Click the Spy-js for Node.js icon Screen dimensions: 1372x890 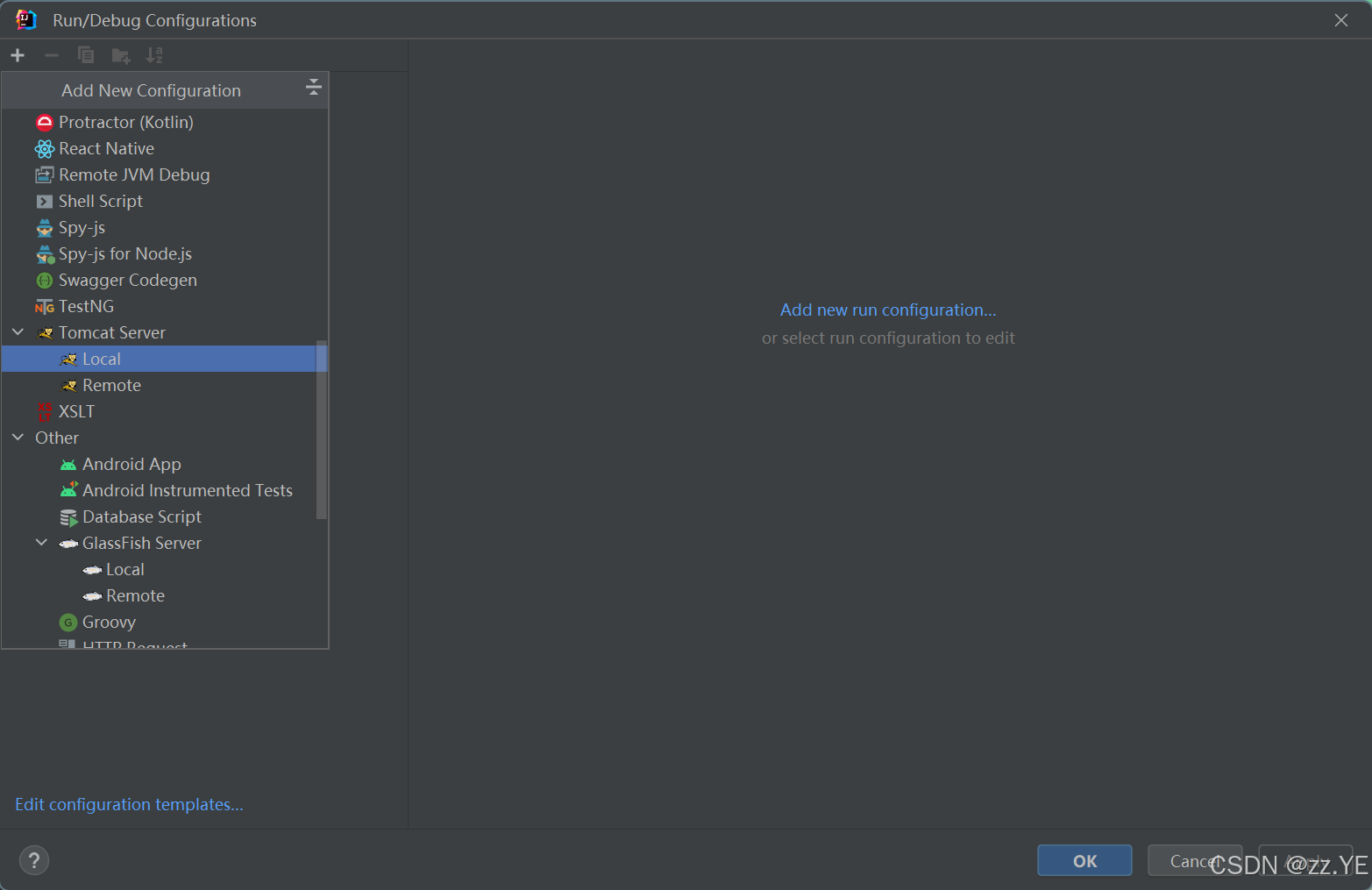(45, 253)
